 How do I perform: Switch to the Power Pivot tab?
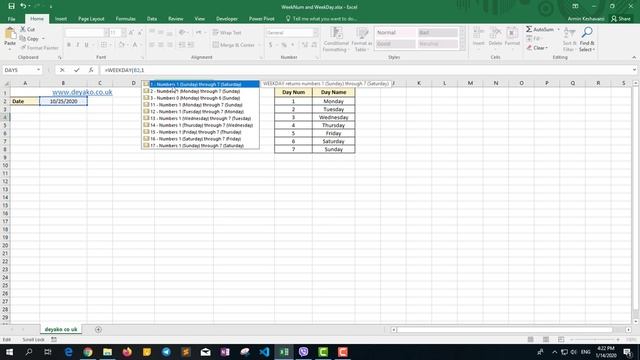[x=262, y=19]
